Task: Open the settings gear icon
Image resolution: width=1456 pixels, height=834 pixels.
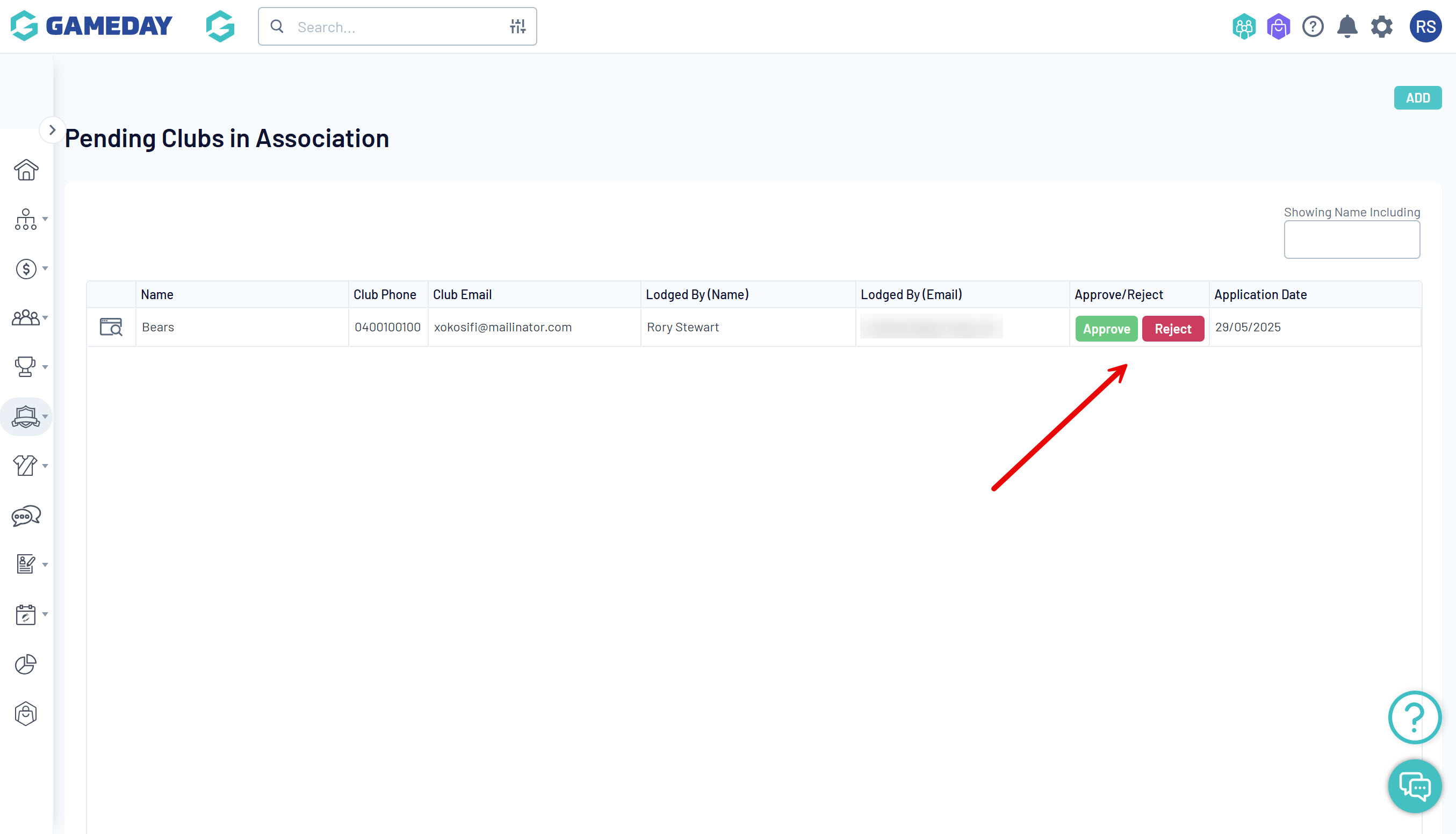Action: [x=1381, y=26]
